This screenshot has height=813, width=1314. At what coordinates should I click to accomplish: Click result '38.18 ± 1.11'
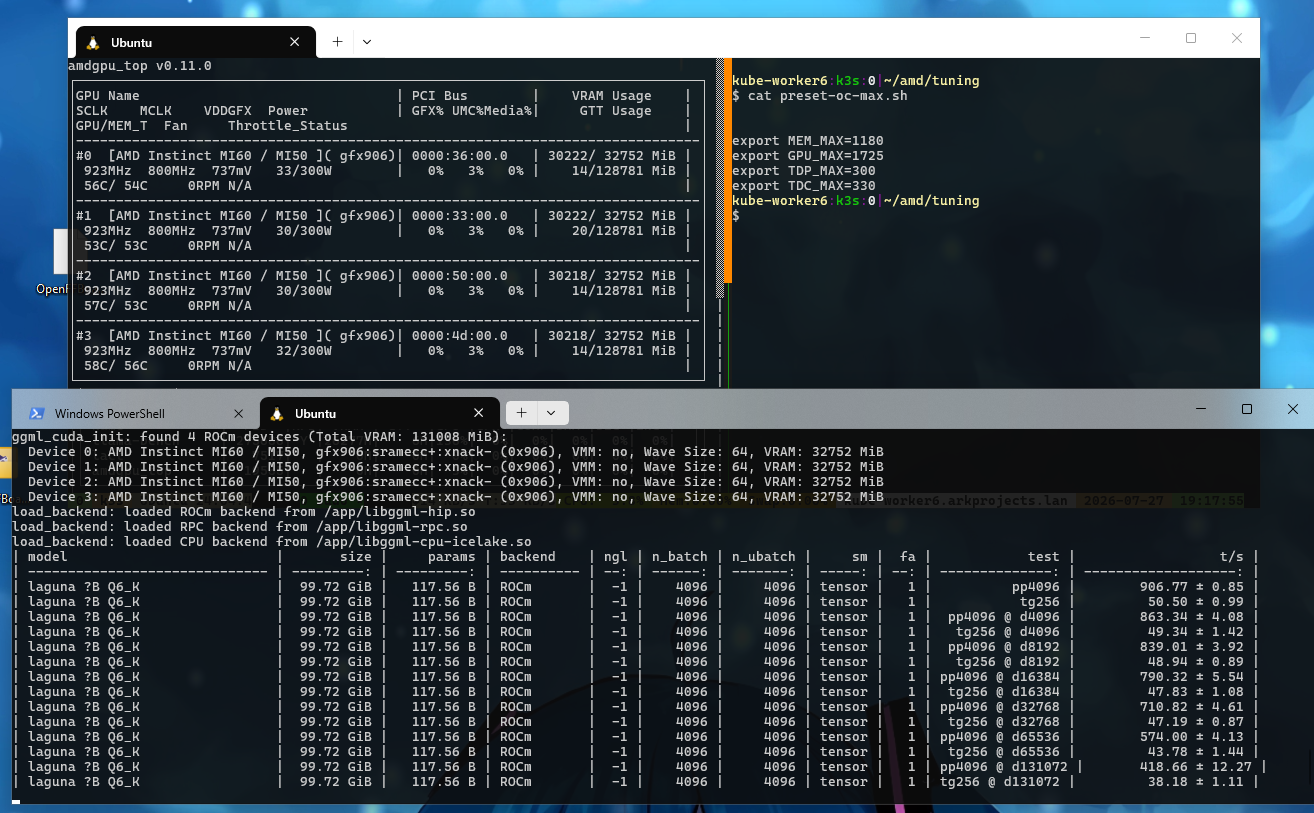click(1195, 782)
